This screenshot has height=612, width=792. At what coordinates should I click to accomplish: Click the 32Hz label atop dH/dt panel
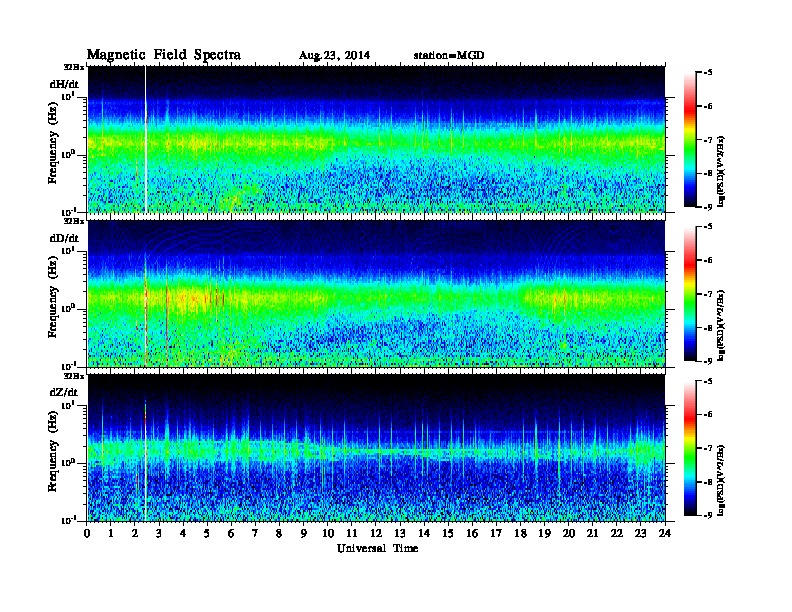tap(74, 67)
